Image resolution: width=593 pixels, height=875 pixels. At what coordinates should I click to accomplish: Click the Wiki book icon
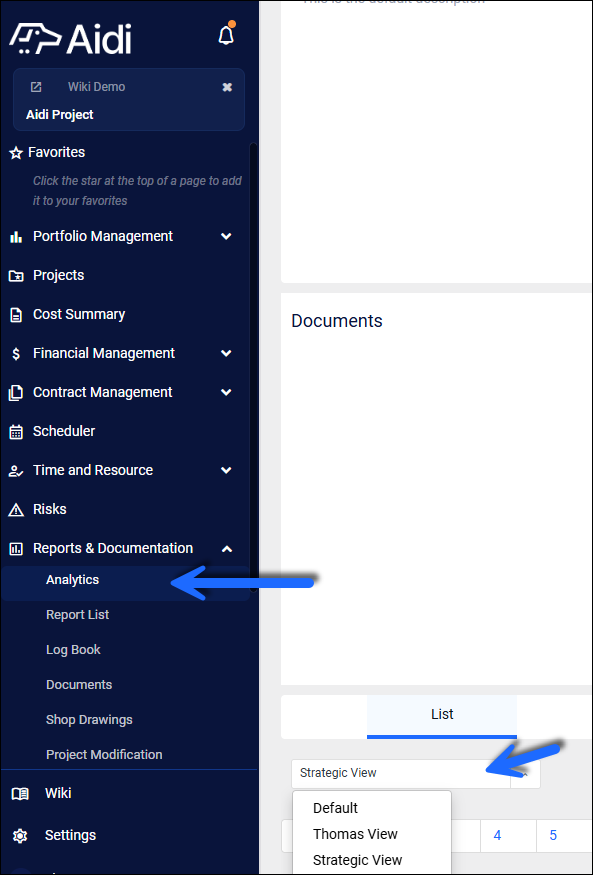pyautogui.click(x=20, y=794)
